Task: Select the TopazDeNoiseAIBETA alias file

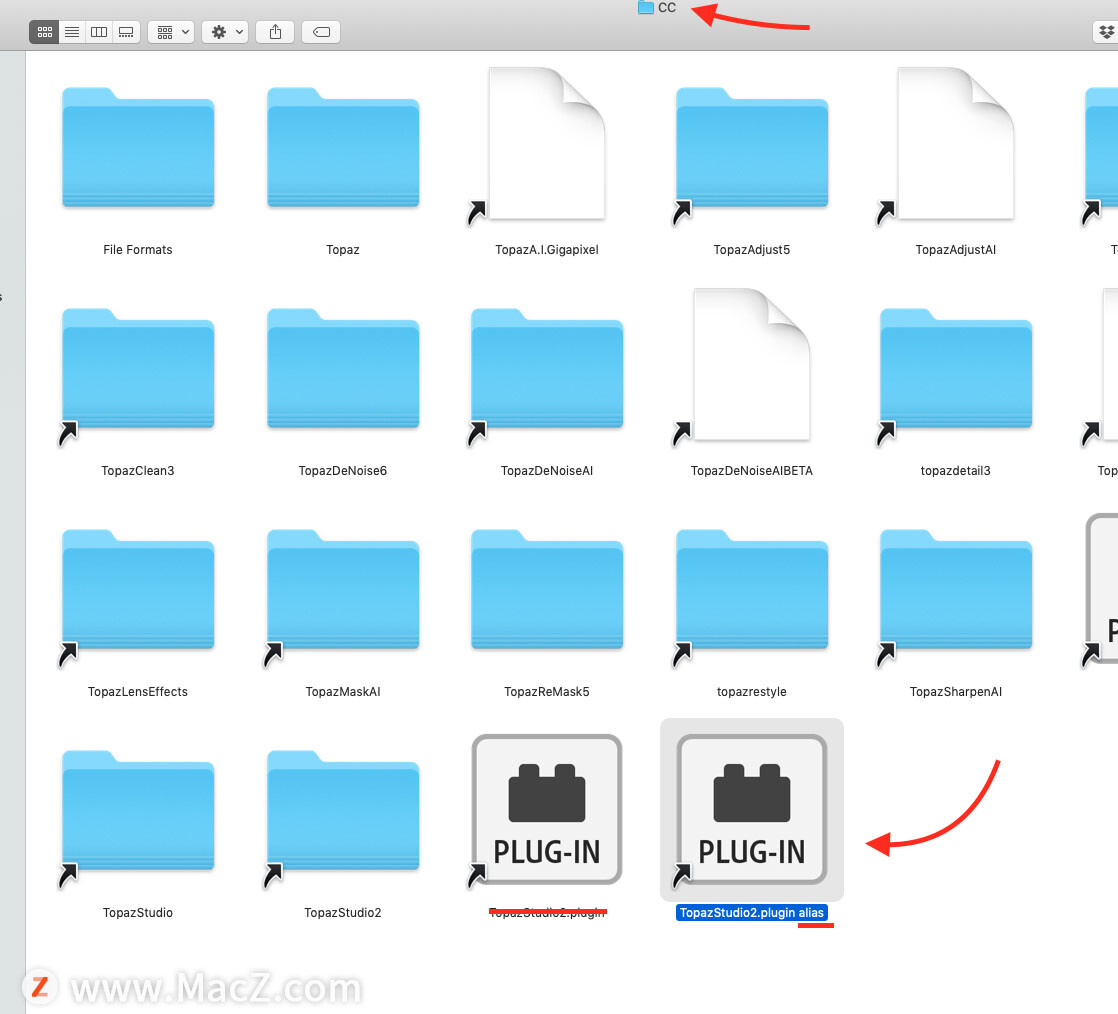Action: (x=752, y=364)
